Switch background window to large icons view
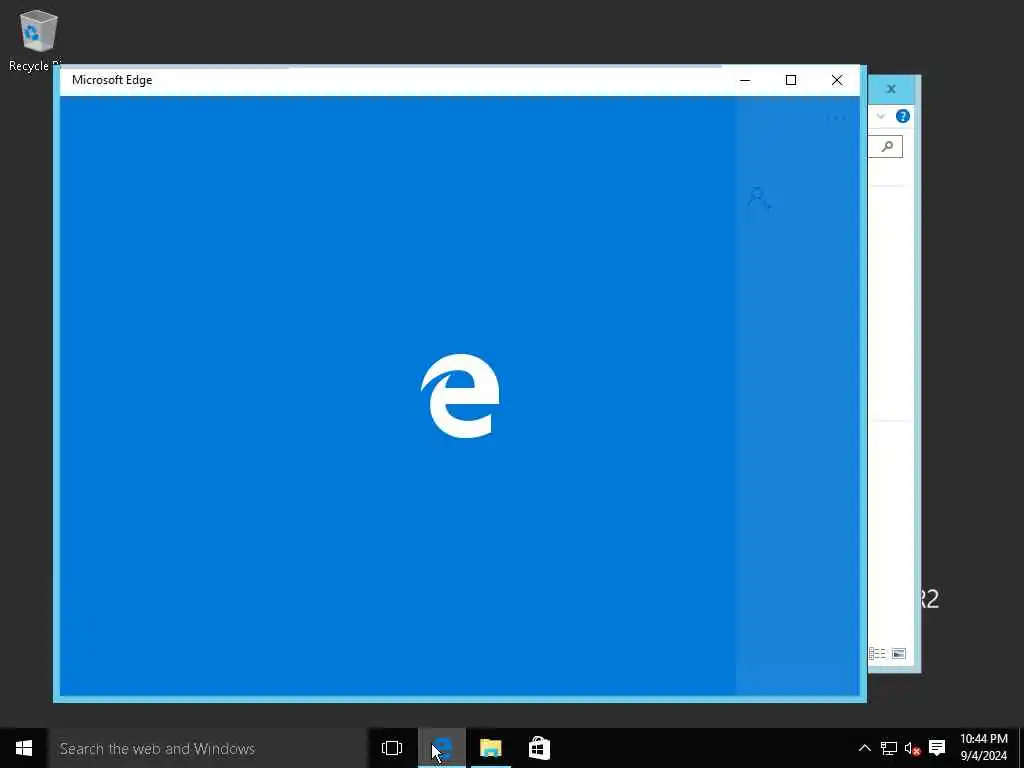This screenshot has width=1024, height=768. pyautogui.click(x=899, y=654)
